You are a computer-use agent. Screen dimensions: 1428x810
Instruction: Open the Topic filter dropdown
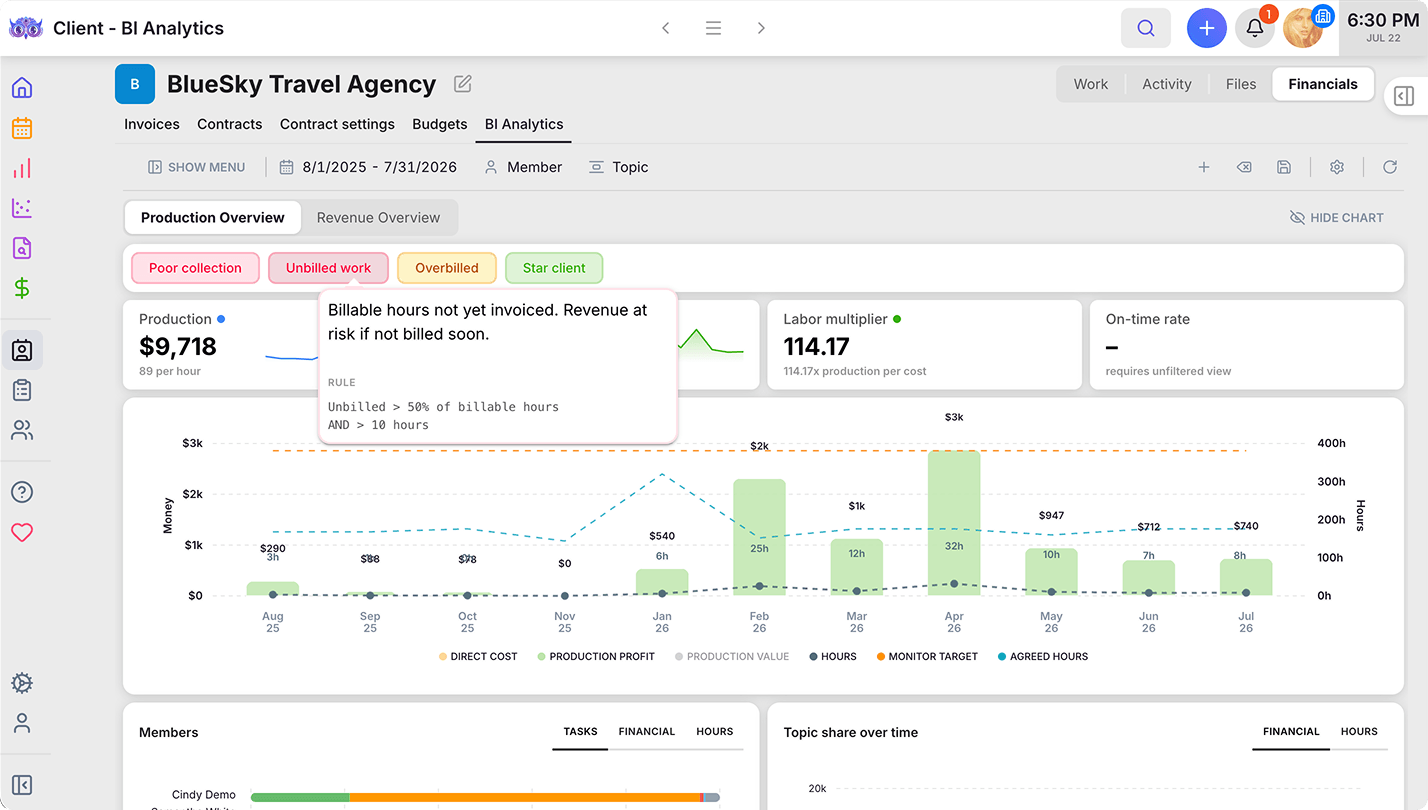[618, 167]
